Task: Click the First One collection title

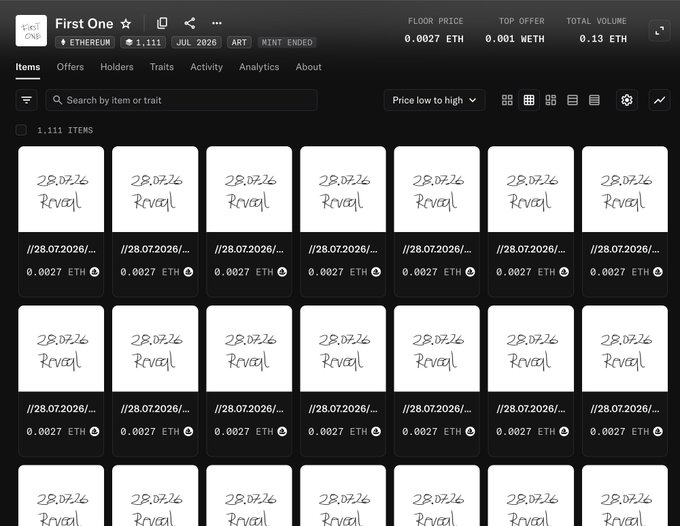Action: pyautogui.click(x=84, y=23)
